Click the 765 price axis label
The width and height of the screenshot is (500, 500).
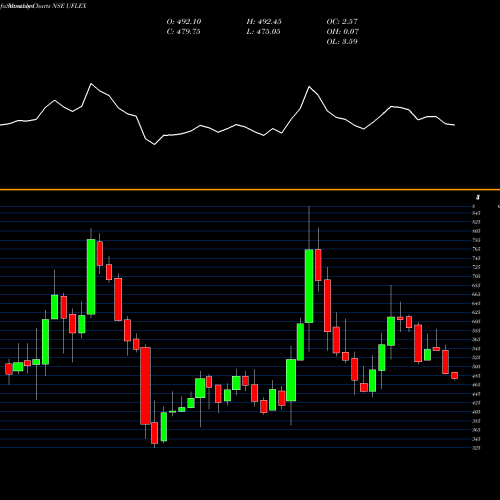pos(476,249)
